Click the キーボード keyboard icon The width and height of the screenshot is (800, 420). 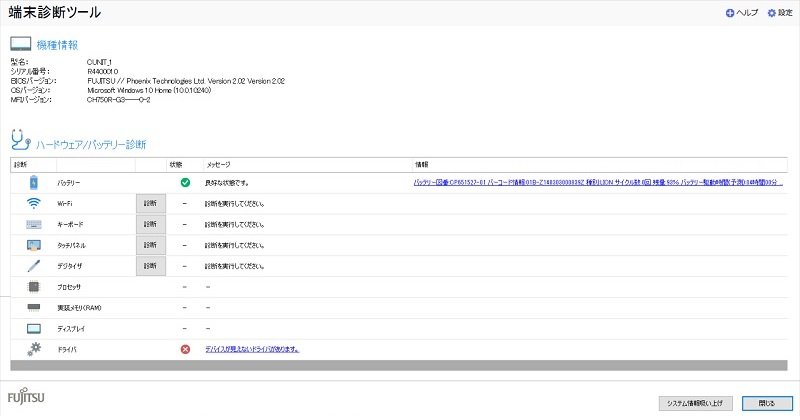click(34, 224)
